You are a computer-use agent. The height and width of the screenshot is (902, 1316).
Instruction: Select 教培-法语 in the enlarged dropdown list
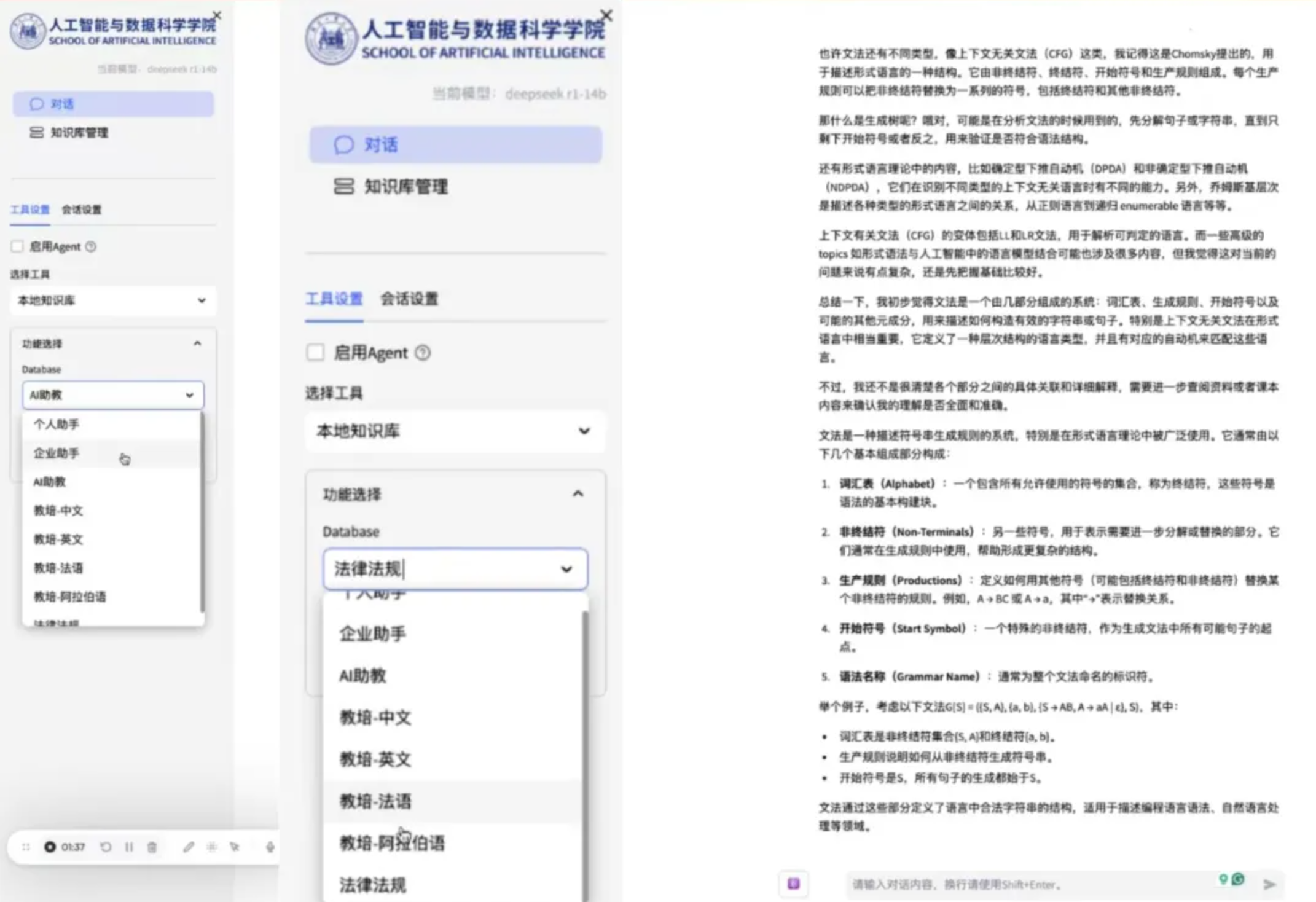coord(453,801)
